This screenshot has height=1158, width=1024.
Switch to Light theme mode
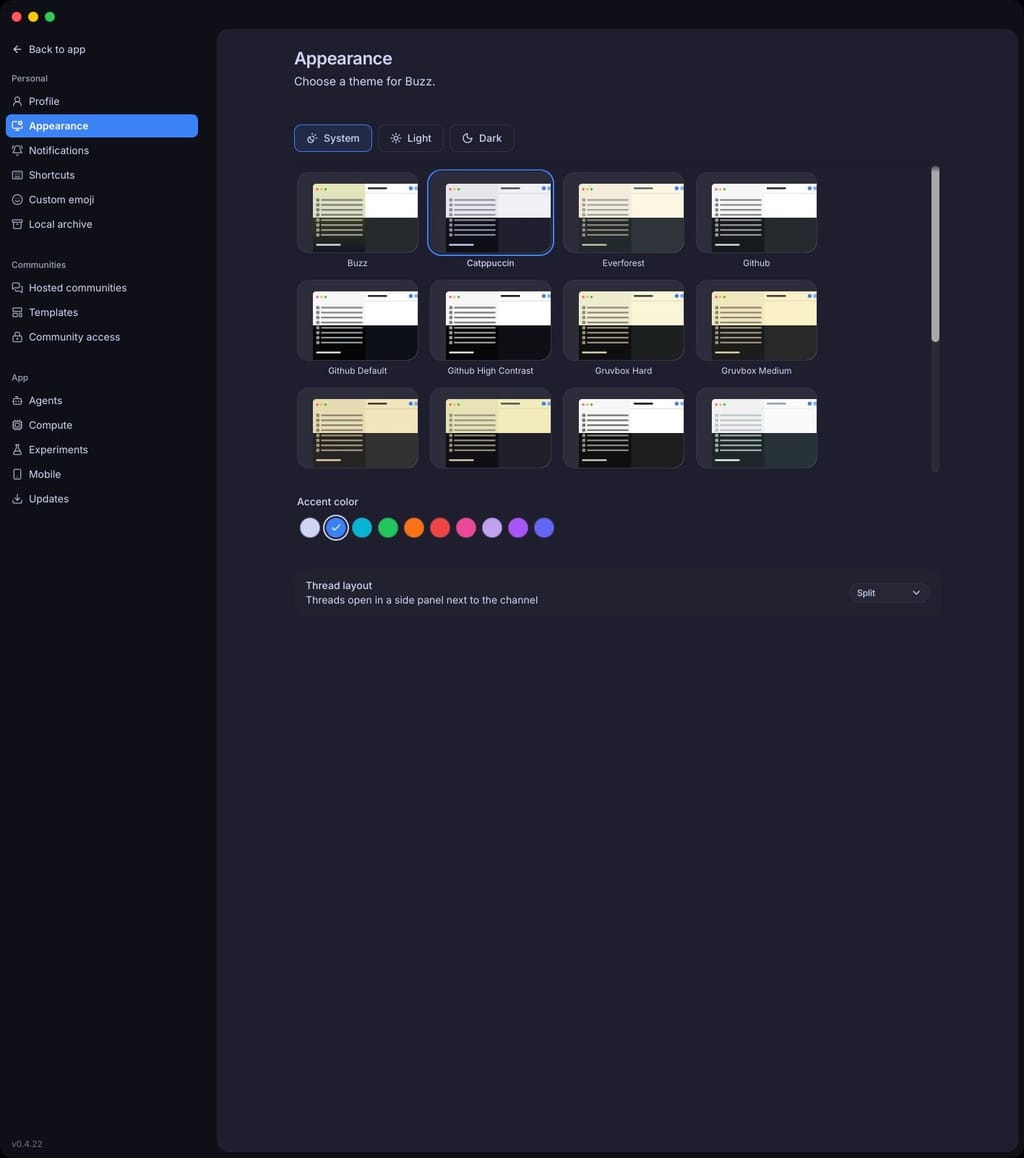click(410, 138)
